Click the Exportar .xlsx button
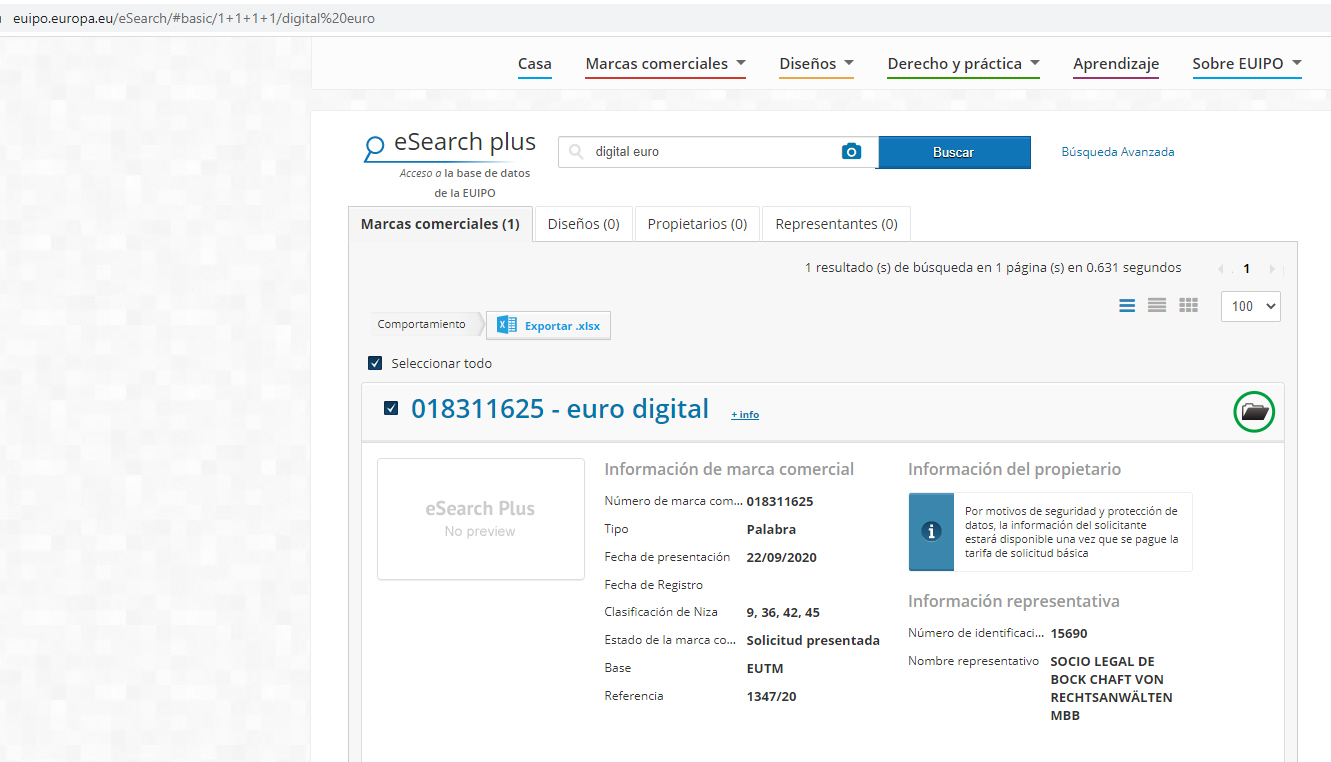The image size is (1331, 762). click(x=549, y=325)
